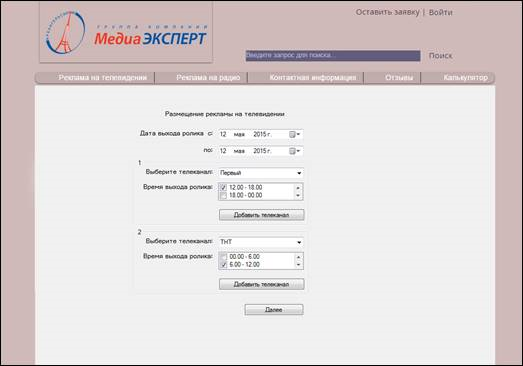Check the 12.00 - 18.00 time slot
Viewport: 523px width, 366px height.
tap(223, 188)
